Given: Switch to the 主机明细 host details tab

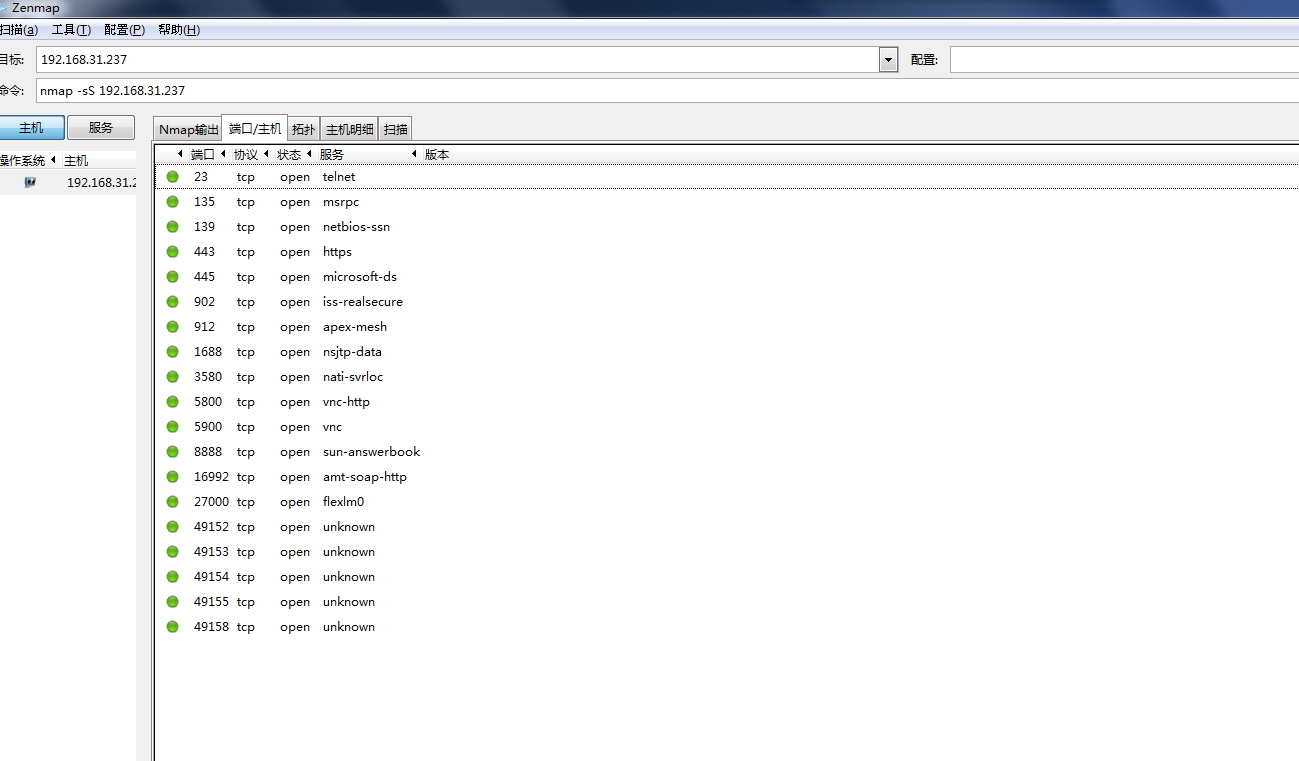Looking at the screenshot, I should 350,129.
